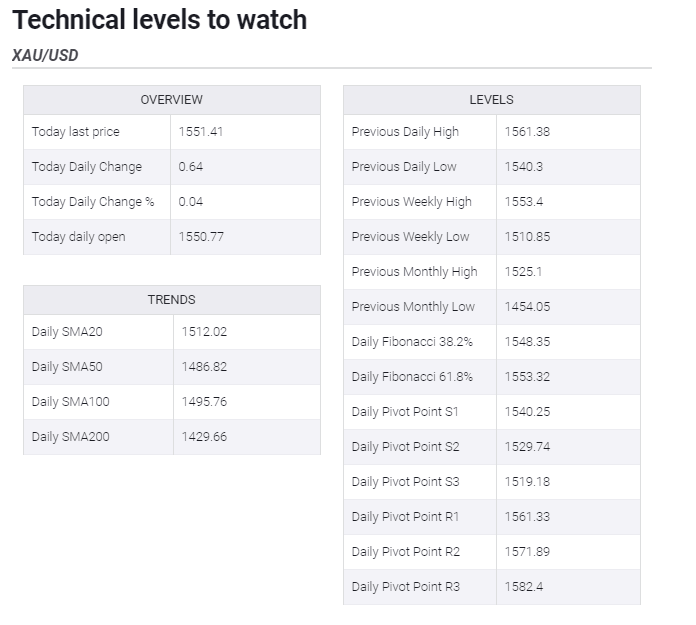696x625 pixels.
Task: Click the Today Daily Change label
Action: 87,167
